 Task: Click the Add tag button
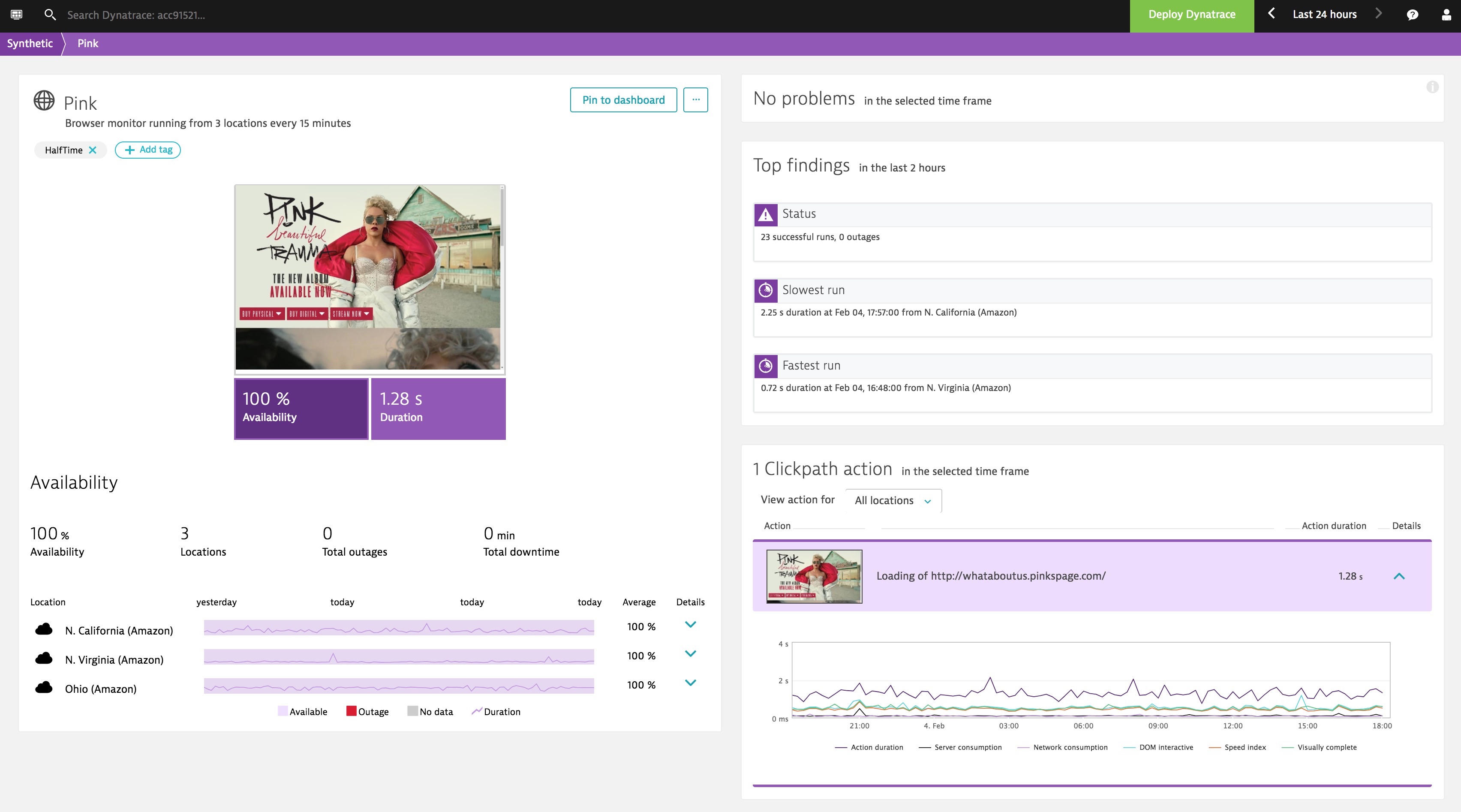(x=148, y=150)
